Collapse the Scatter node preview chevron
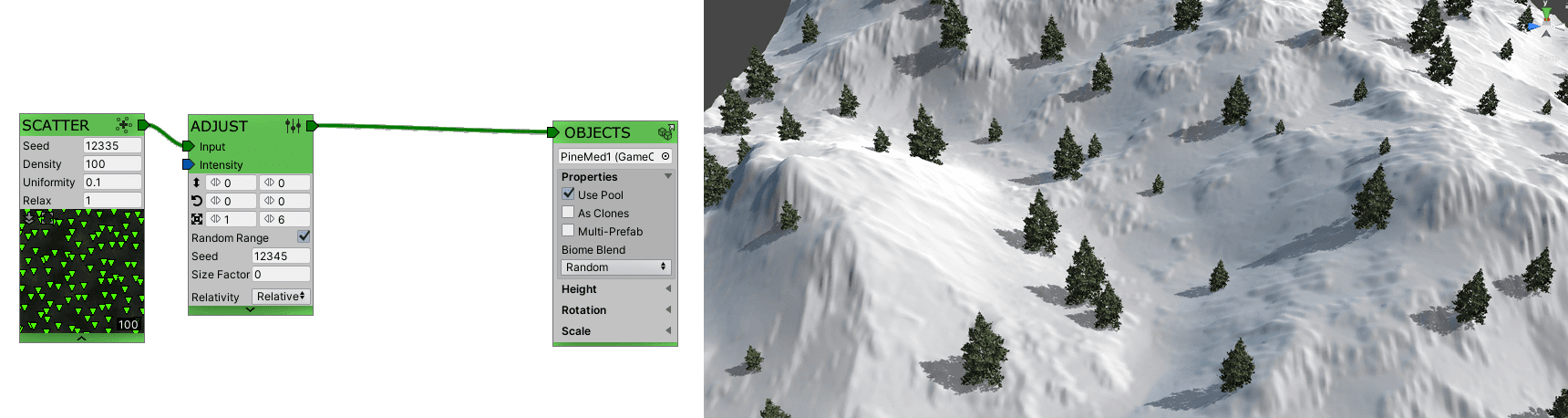 81,338
